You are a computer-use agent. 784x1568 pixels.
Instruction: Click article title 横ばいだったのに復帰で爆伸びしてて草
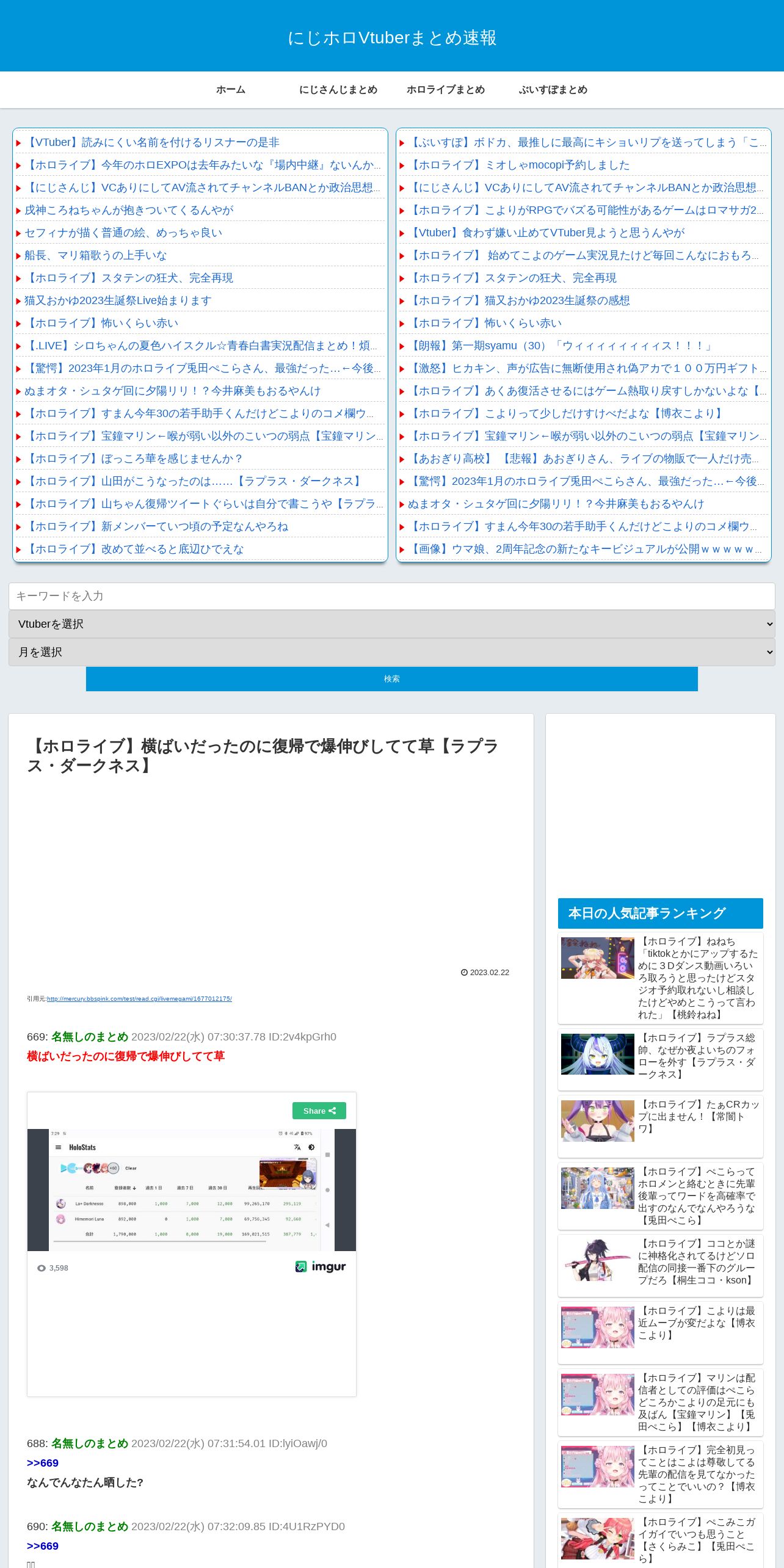(x=263, y=756)
